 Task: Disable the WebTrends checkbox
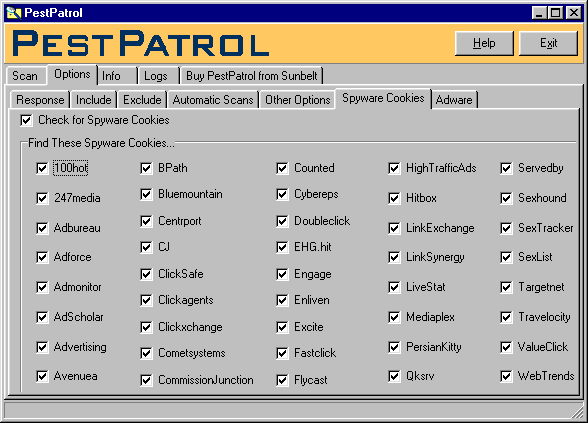(506, 376)
